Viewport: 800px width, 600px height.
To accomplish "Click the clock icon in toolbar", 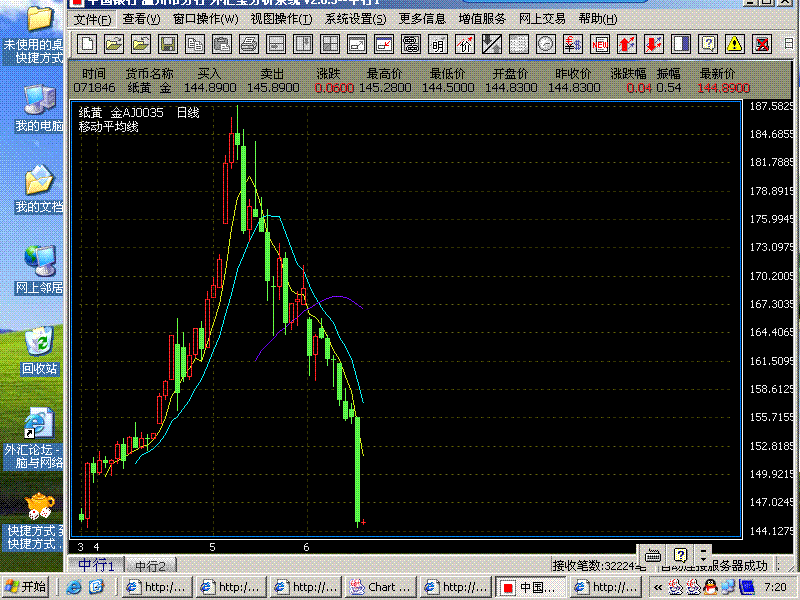I will (546, 44).
